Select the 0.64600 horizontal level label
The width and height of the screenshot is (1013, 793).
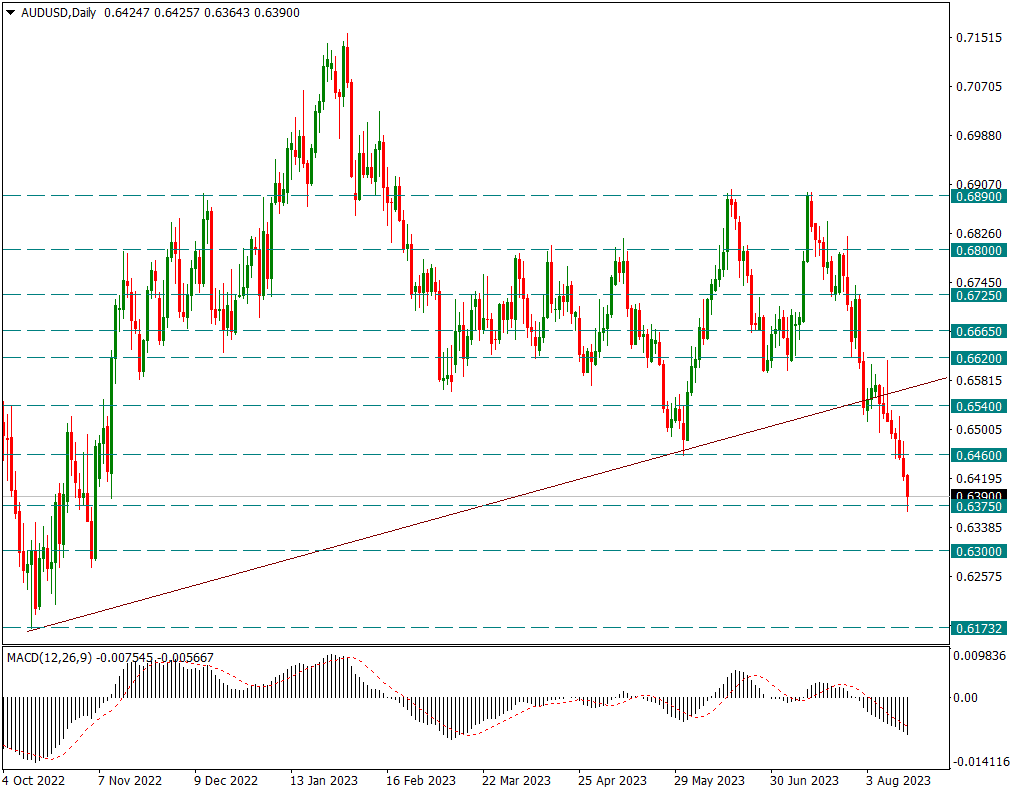point(979,456)
